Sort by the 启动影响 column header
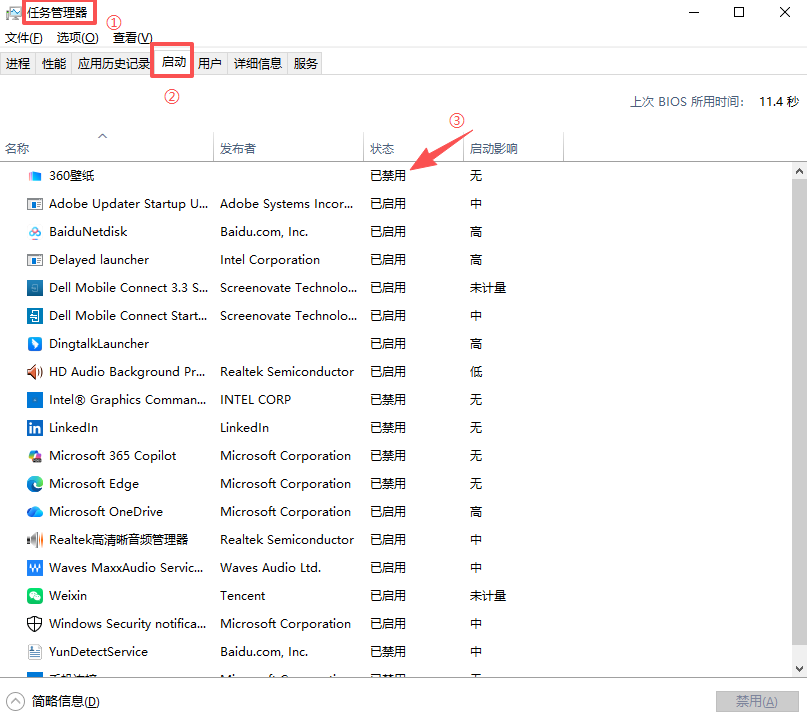The height and width of the screenshot is (726, 807). (x=513, y=147)
